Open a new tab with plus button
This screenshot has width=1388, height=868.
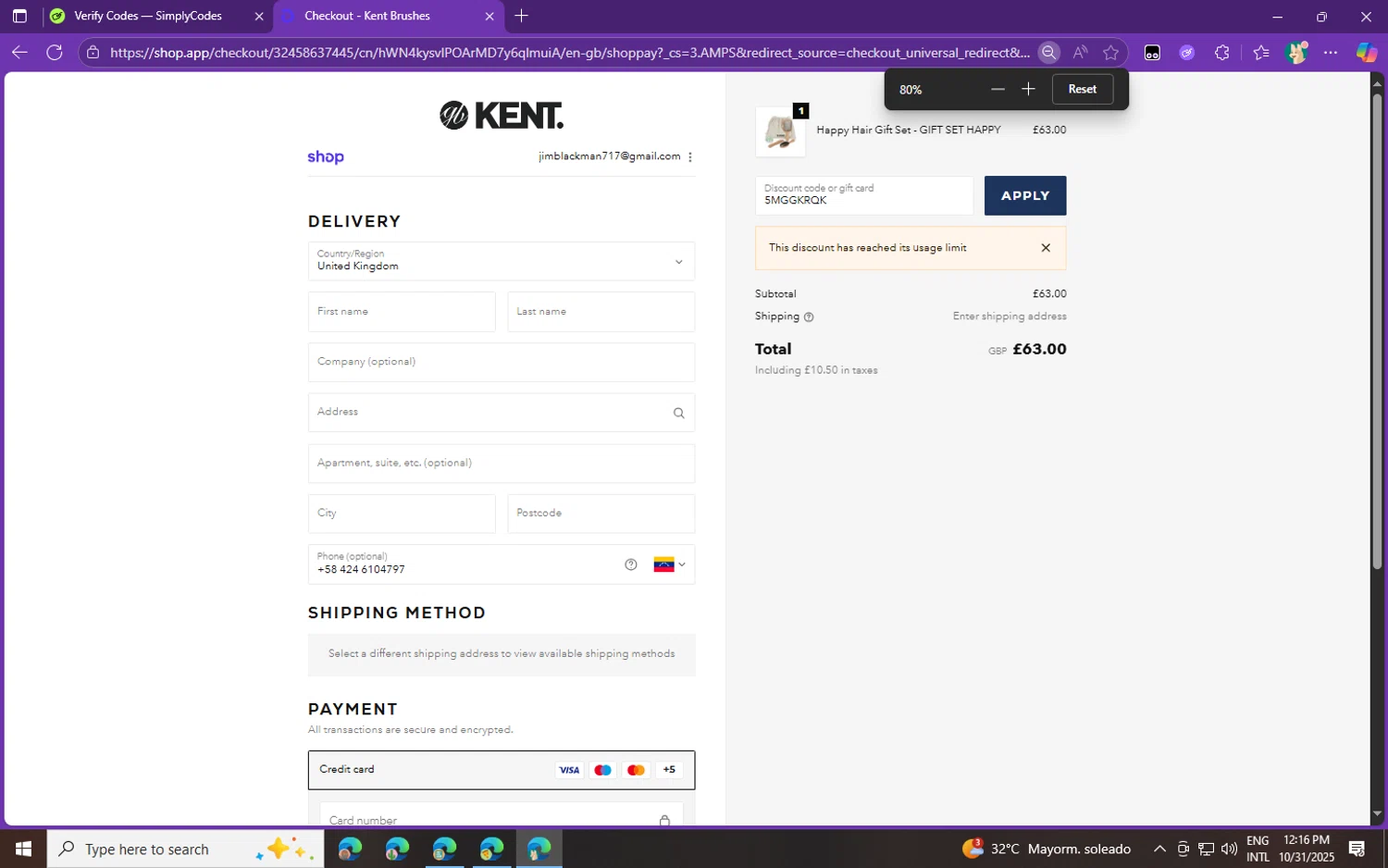522,16
